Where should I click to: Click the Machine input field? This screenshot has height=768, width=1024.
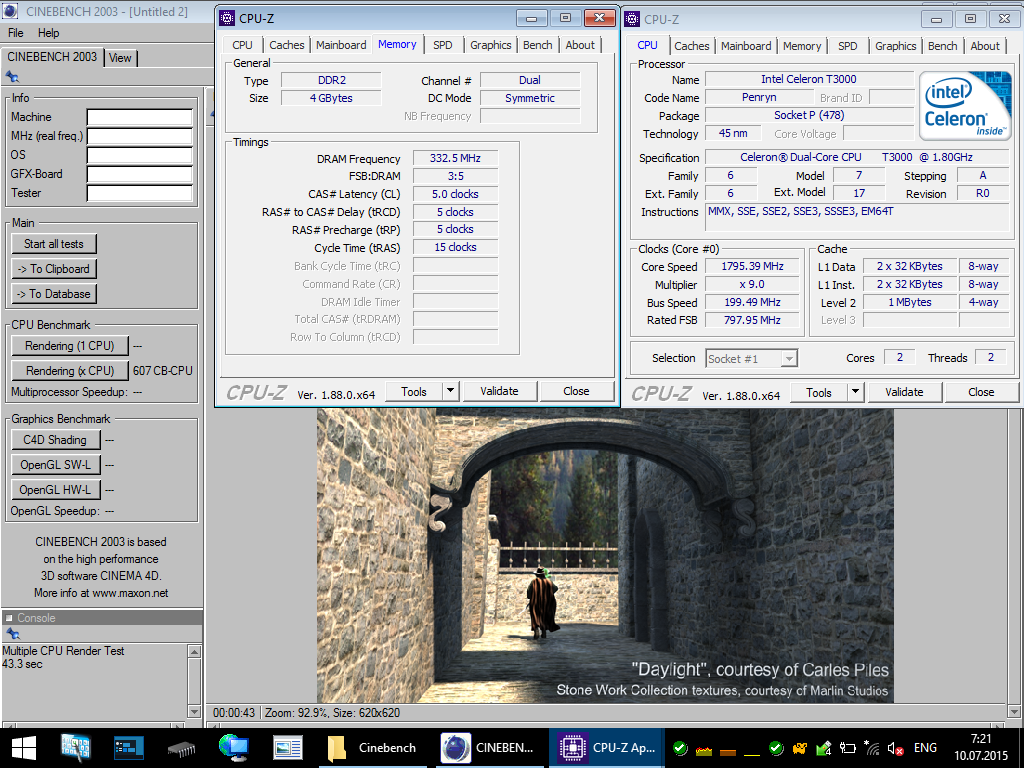(x=140, y=117)
